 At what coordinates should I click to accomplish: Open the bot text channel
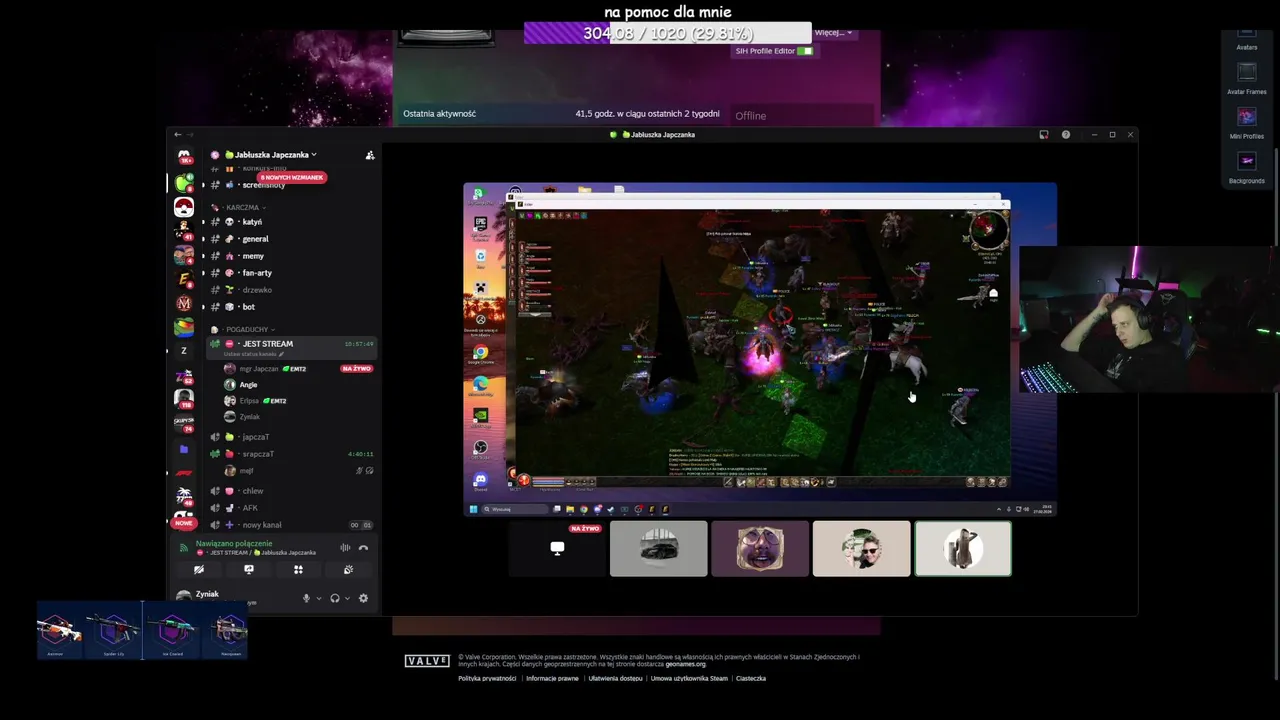point(290,307)
